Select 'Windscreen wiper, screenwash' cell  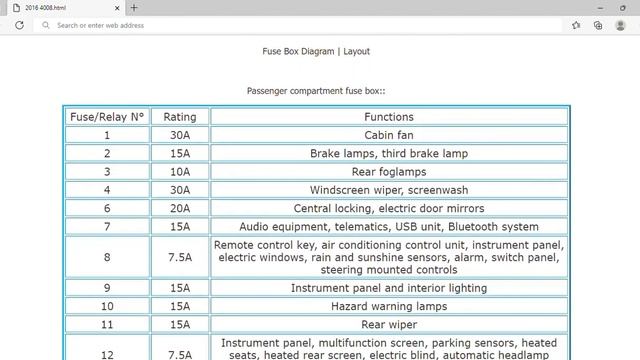(389, 190)
